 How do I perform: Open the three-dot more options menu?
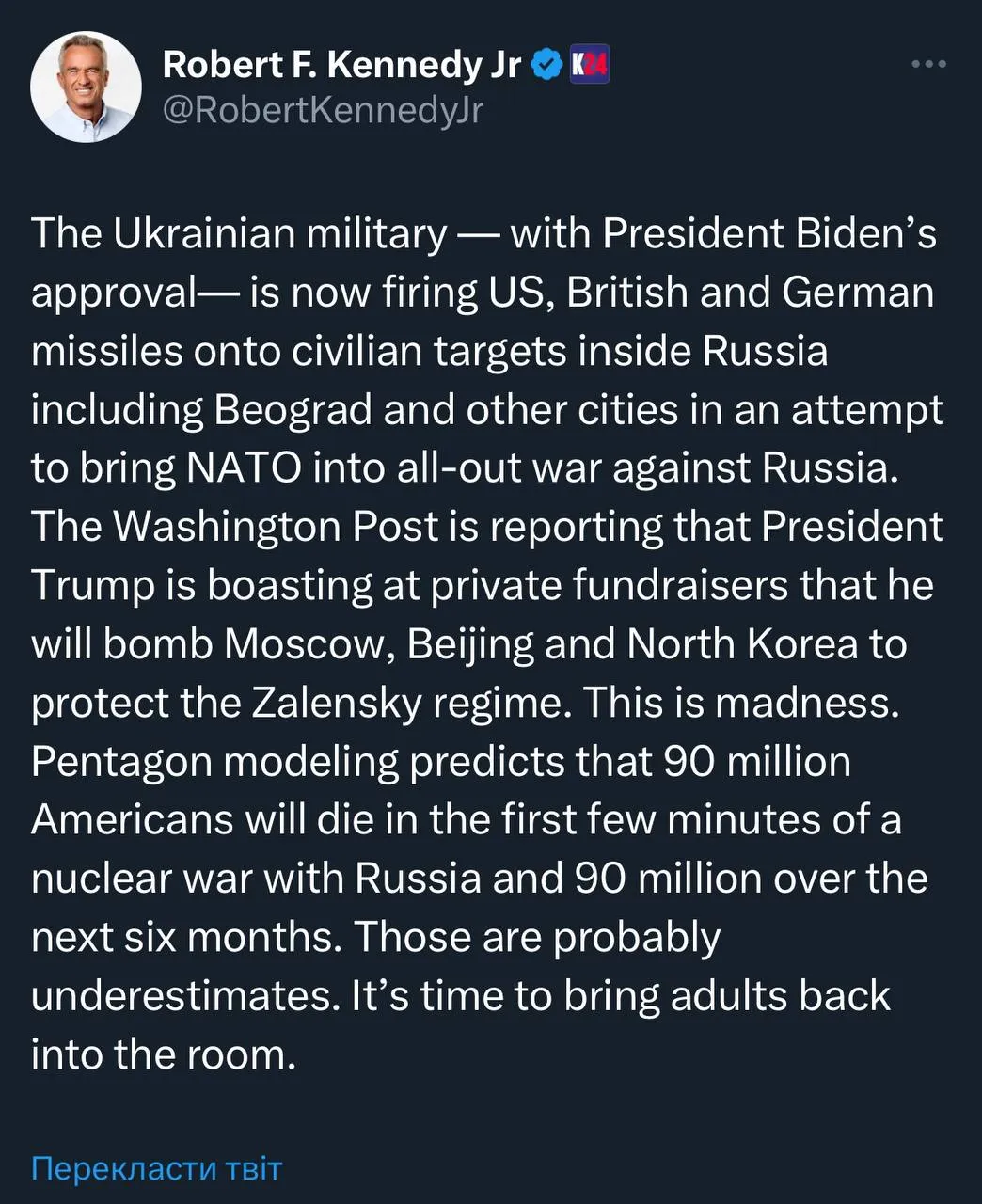(929, 64)
